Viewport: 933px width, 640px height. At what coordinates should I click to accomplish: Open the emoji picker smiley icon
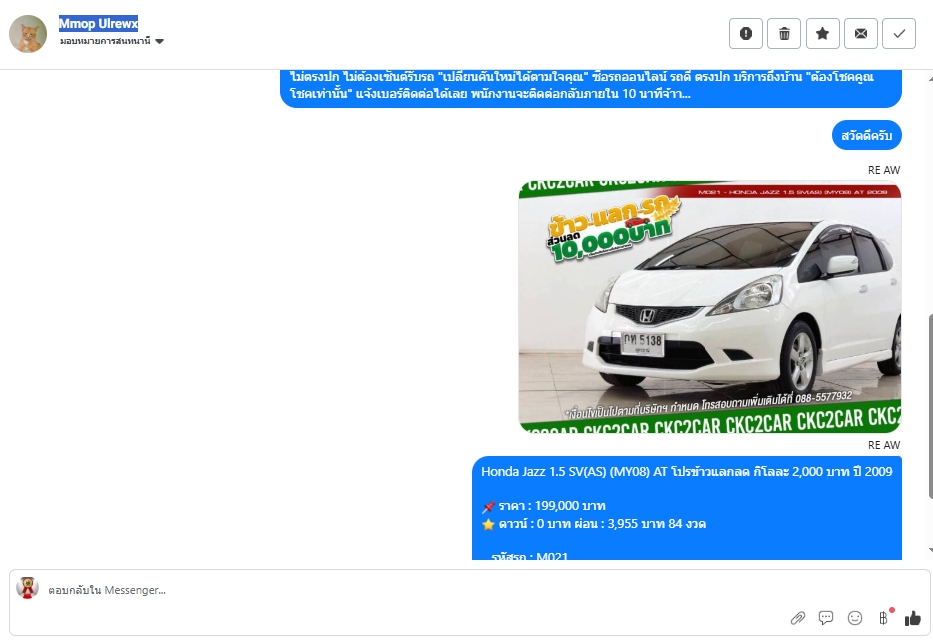[855, 618]
